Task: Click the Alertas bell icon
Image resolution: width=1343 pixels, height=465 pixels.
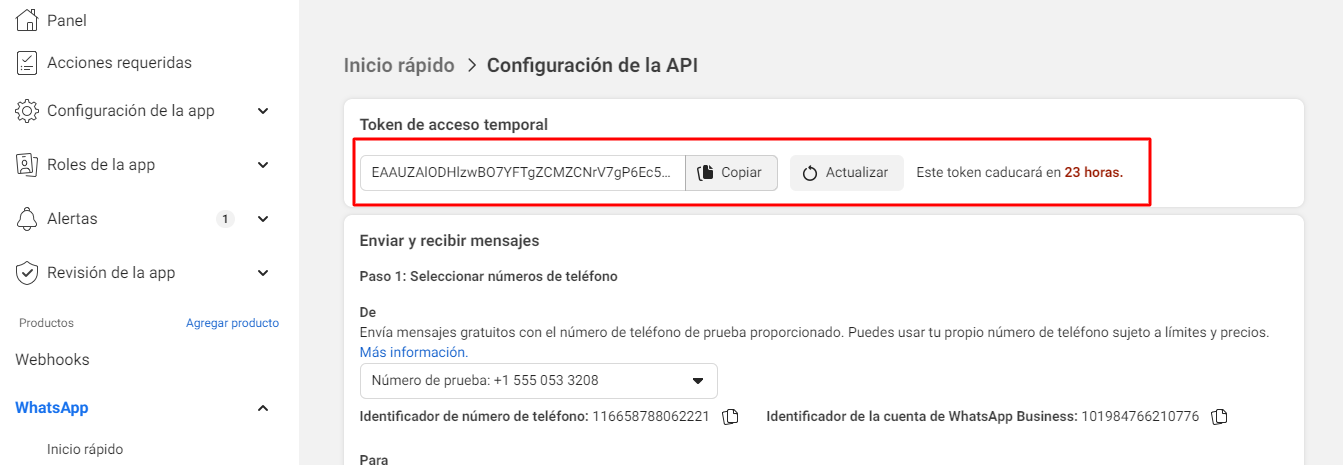Action: click(27, 219)
